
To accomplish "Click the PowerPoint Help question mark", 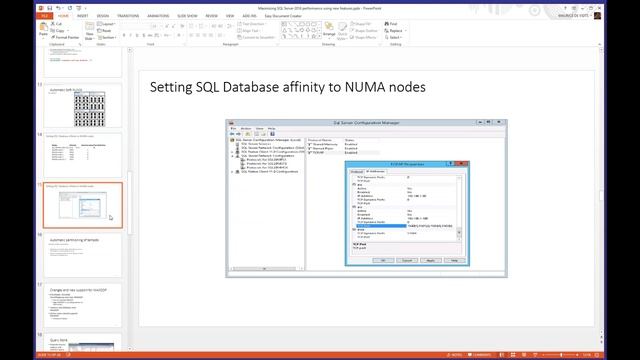I will click(x=565, y=8).
